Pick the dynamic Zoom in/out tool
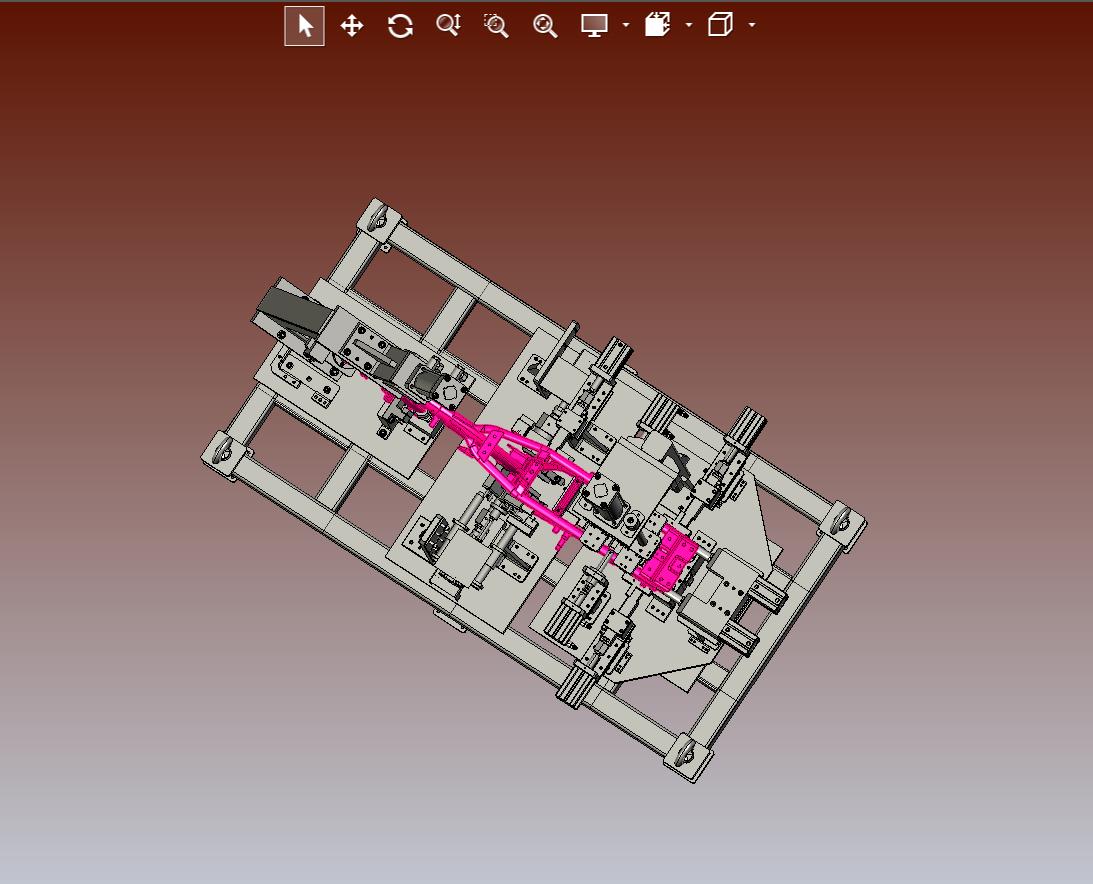 [x=448, y=26]
